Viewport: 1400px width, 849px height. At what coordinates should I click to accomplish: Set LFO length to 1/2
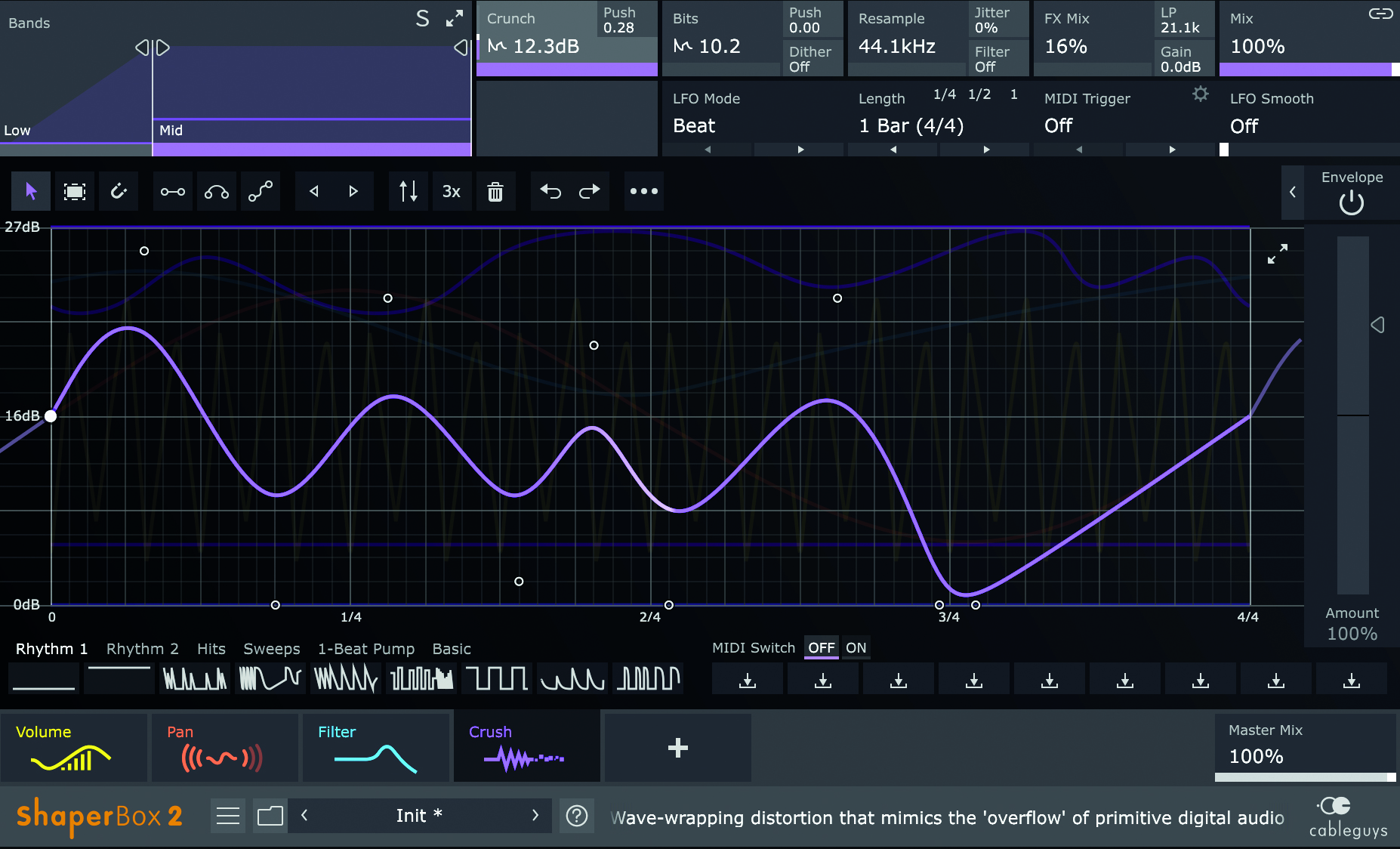coord(979,94)
